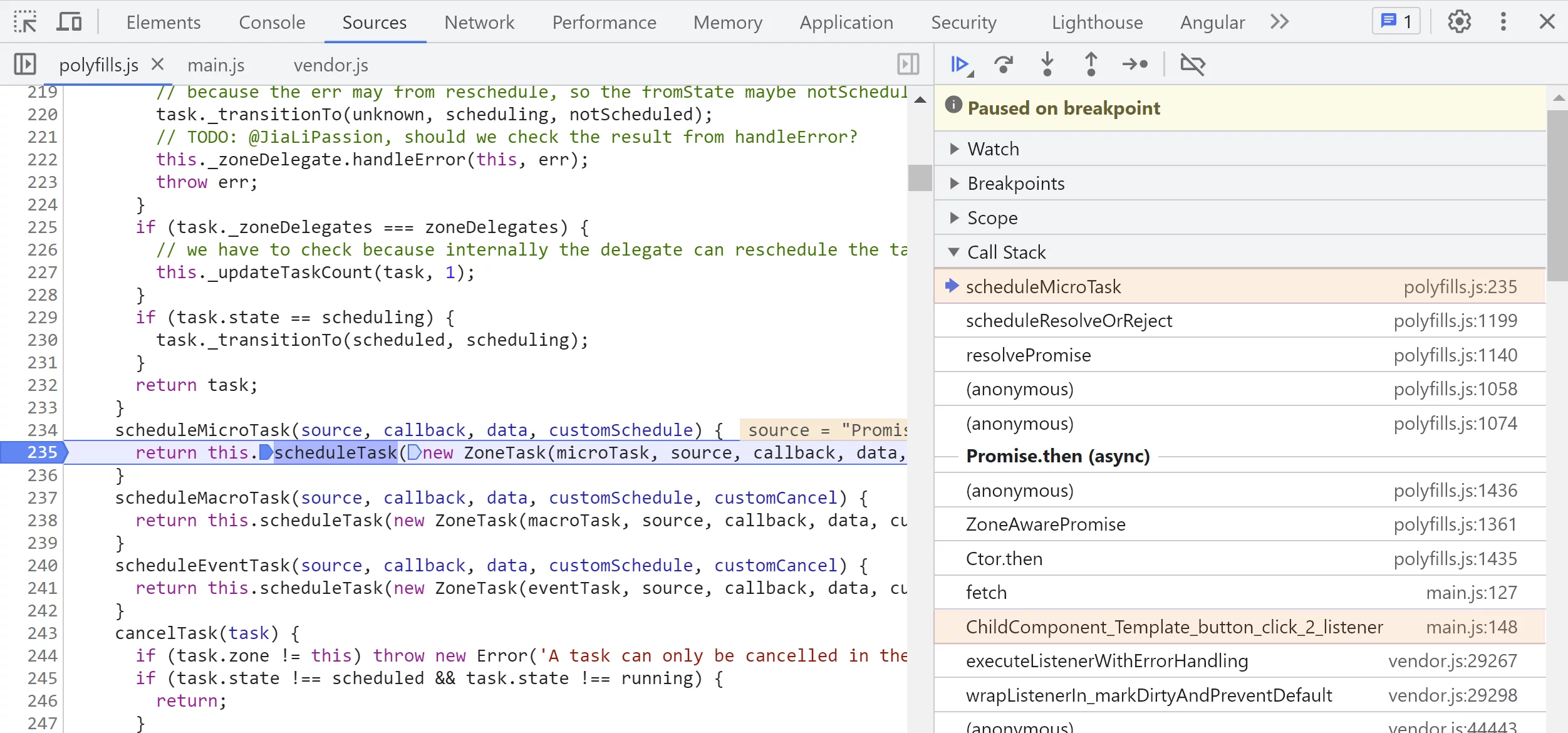This screenshot has height=733, width=1568.
Task: Select wrapListenerIn_markDirtyAndPreventDefault frame
Action: (1240, 695)
